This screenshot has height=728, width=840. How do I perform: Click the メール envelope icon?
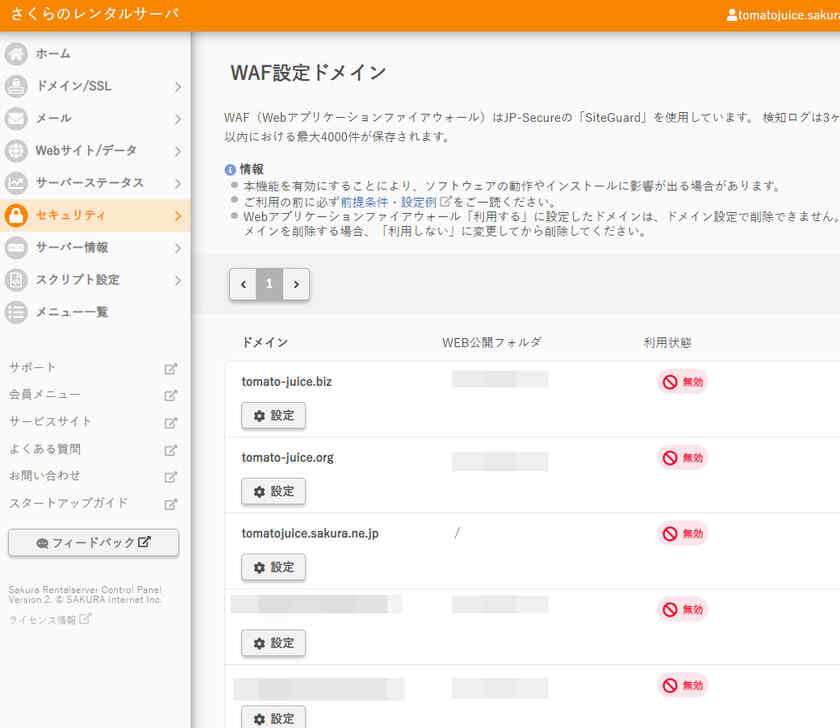(16, 118)
